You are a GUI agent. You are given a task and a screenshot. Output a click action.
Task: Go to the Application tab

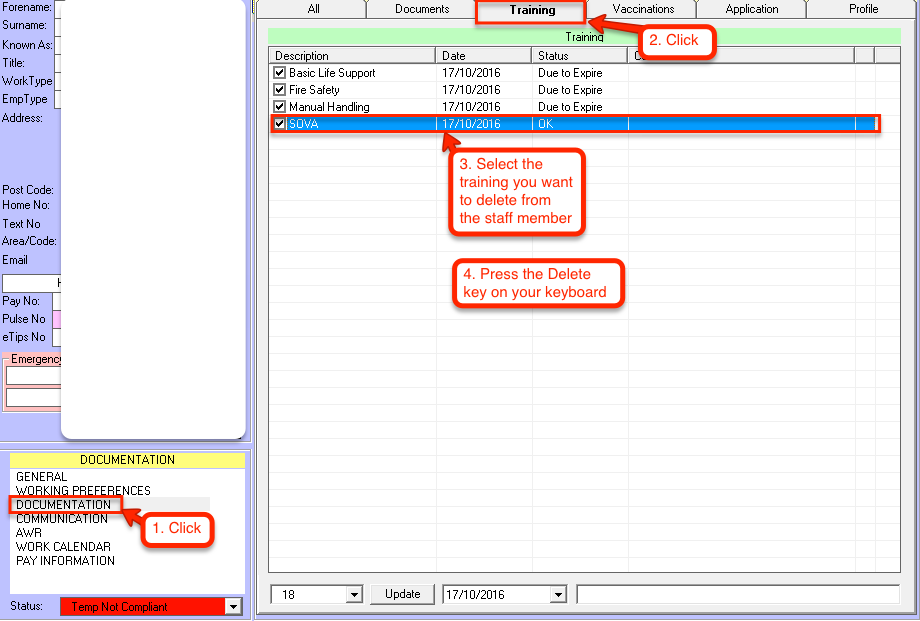pos(751,10)
